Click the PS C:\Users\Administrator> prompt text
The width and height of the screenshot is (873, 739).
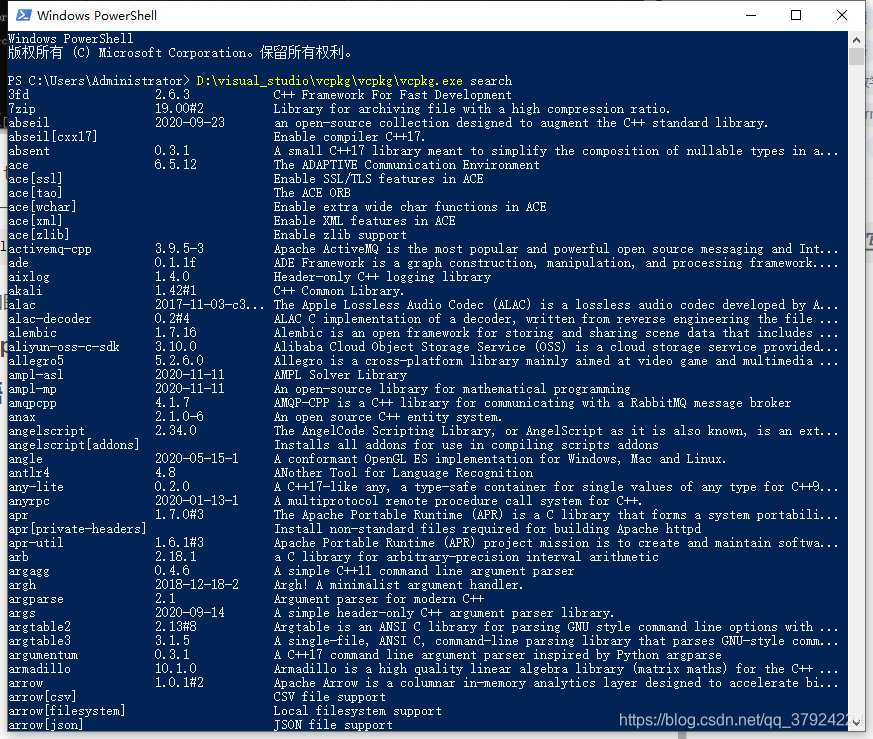99,81
